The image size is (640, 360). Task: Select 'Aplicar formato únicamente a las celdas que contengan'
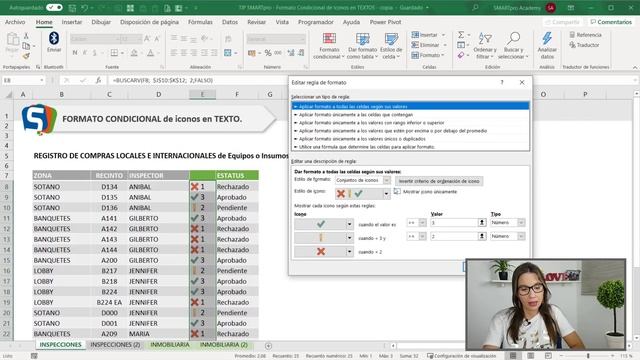coord(356,115)
